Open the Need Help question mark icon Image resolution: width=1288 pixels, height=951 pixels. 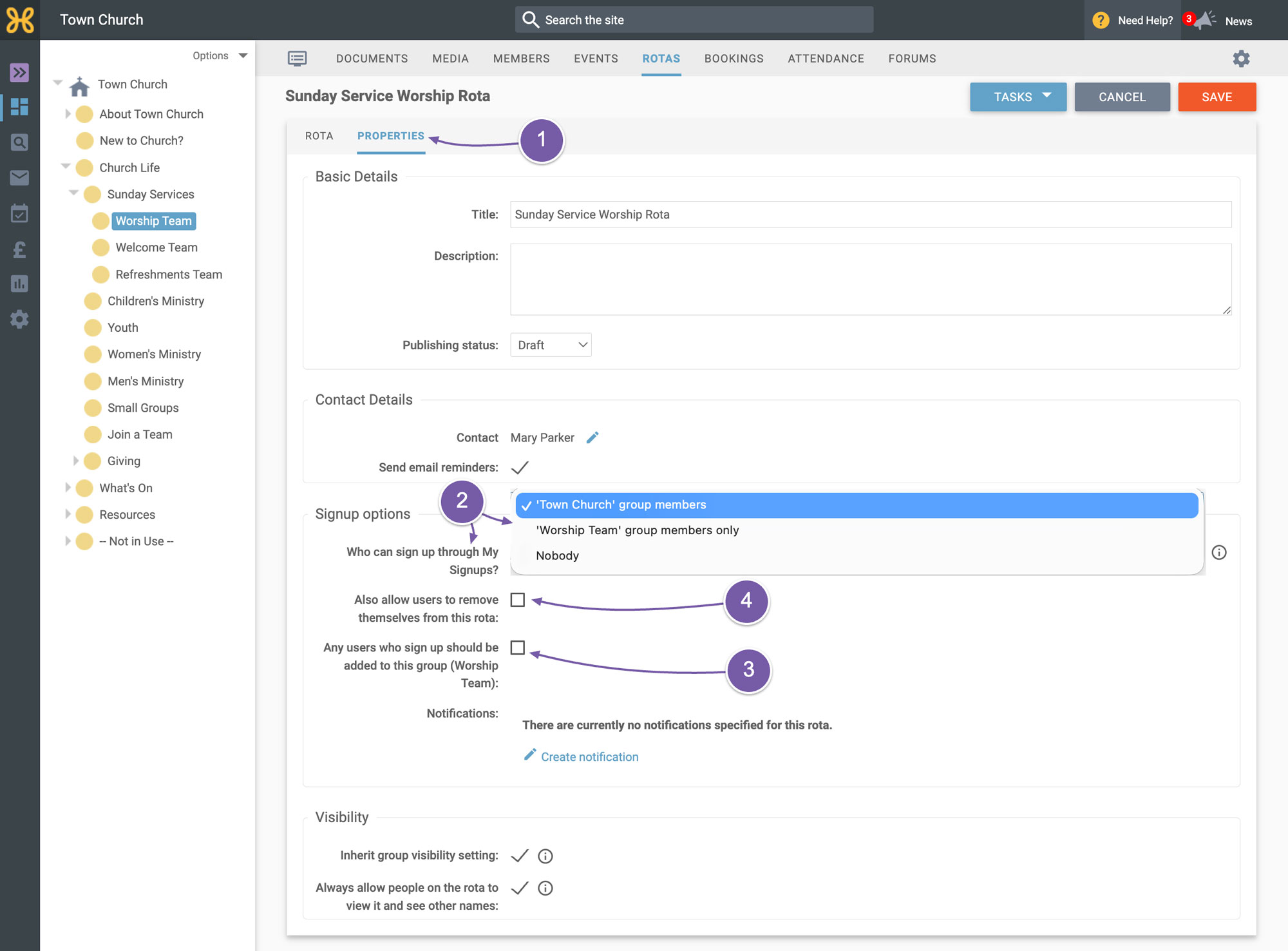1101,20
